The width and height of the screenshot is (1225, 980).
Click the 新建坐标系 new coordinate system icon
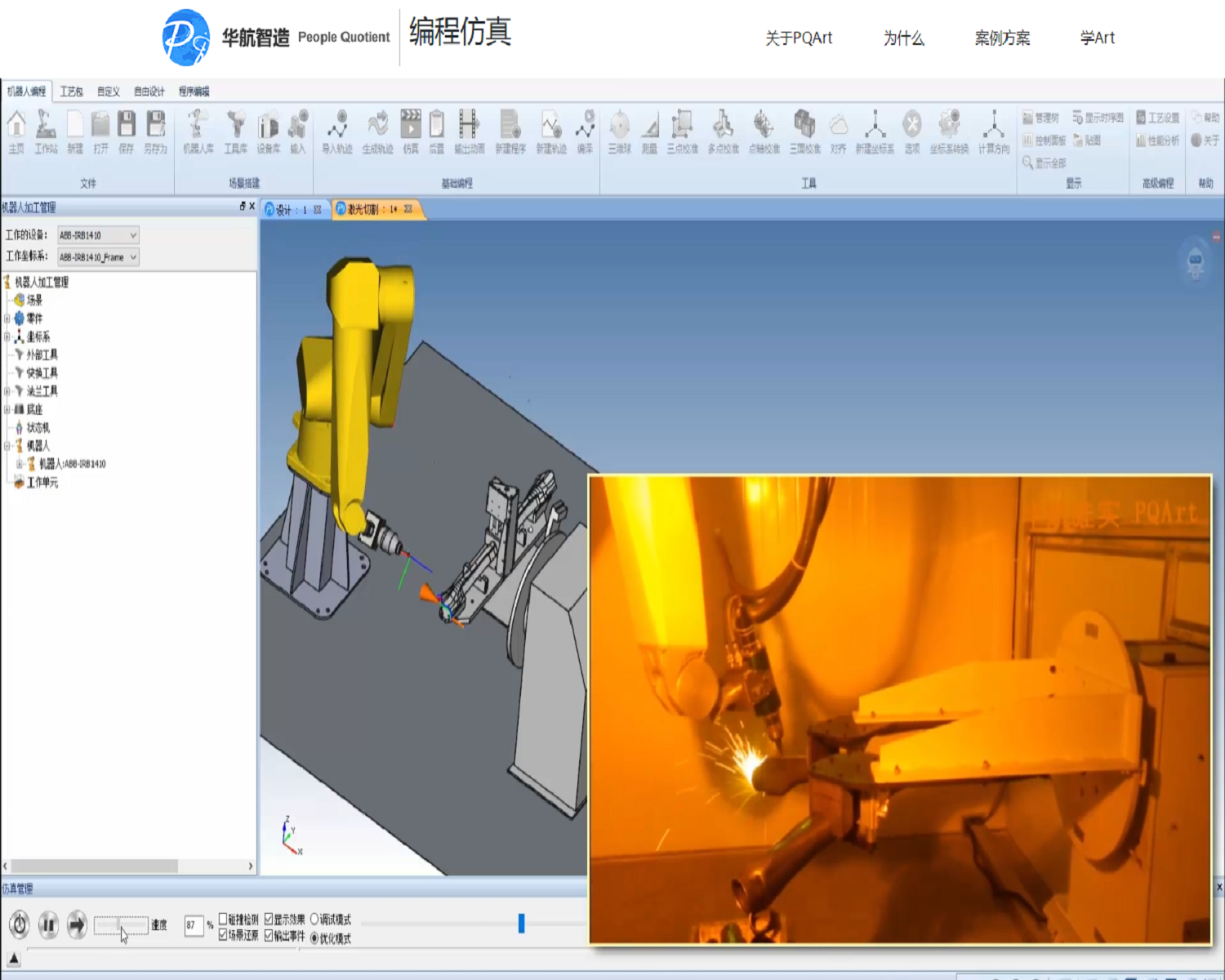pyautogui.click(x=875, y=131)
